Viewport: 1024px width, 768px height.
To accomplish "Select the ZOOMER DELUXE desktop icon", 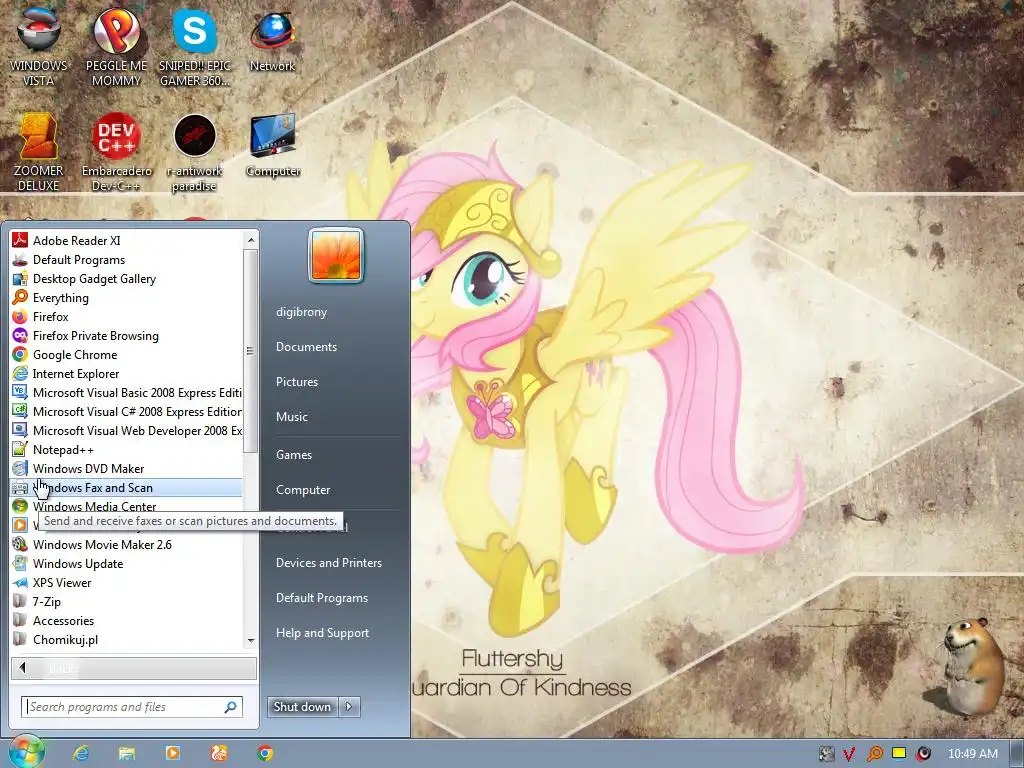I will (39, 152).
